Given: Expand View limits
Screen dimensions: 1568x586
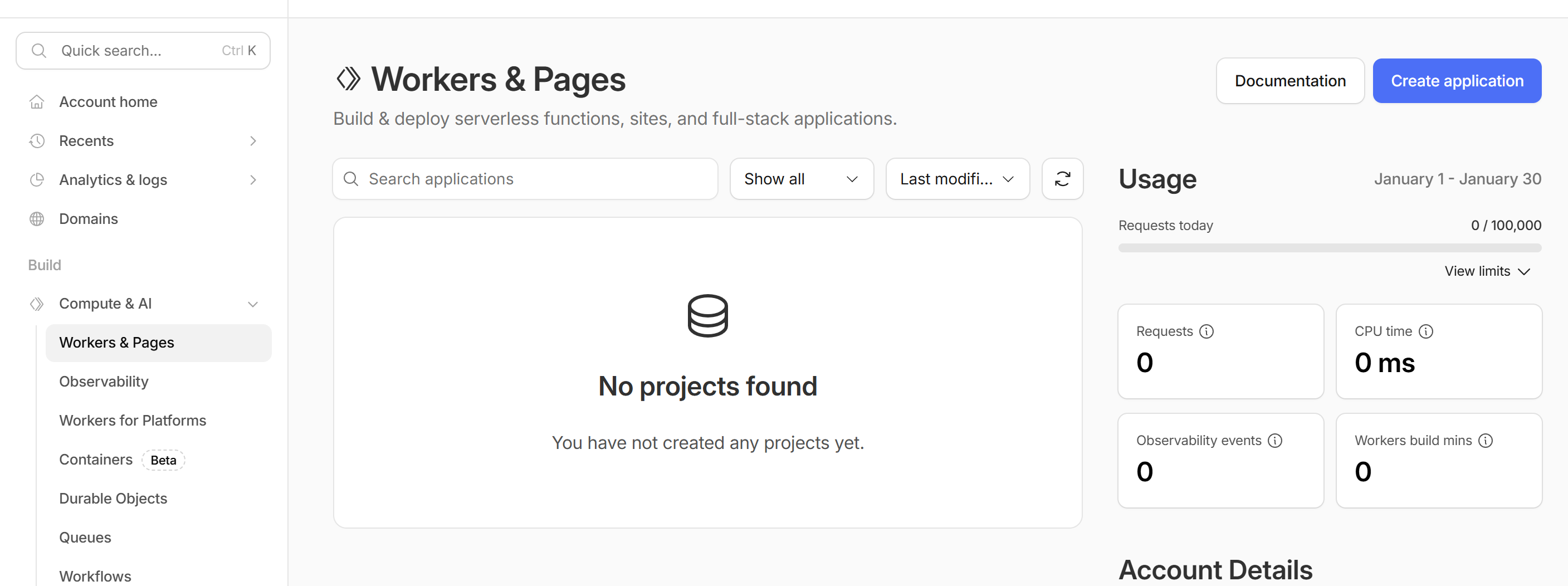Looking at the screenshot, I should [x=1487, y=271].
